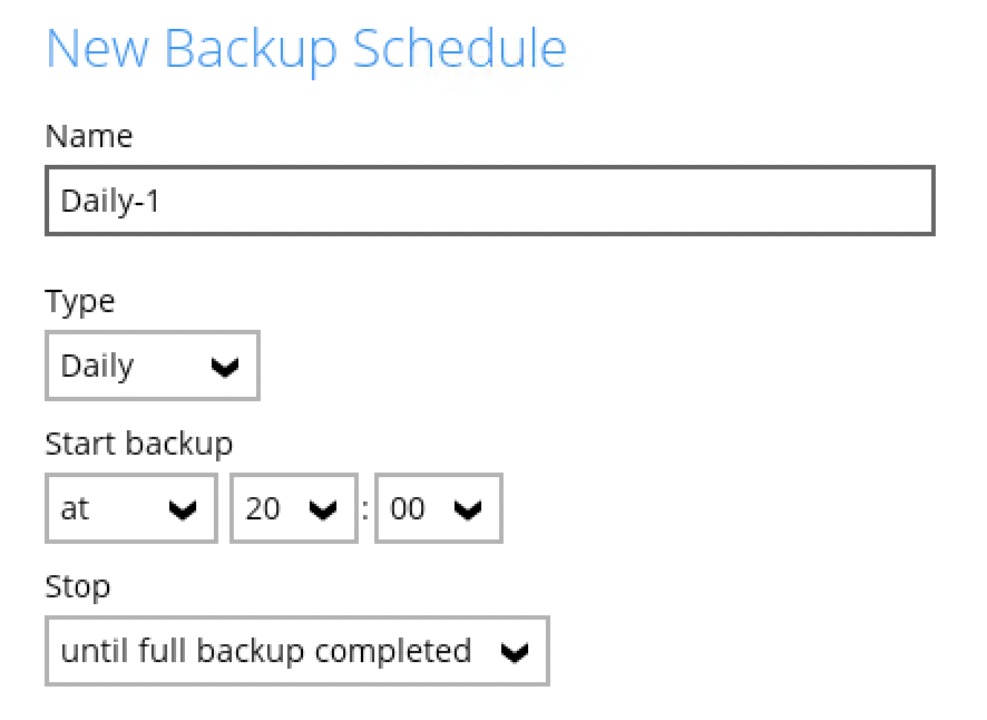Open the Start backup 'at' dropdown

coord(131,509)
